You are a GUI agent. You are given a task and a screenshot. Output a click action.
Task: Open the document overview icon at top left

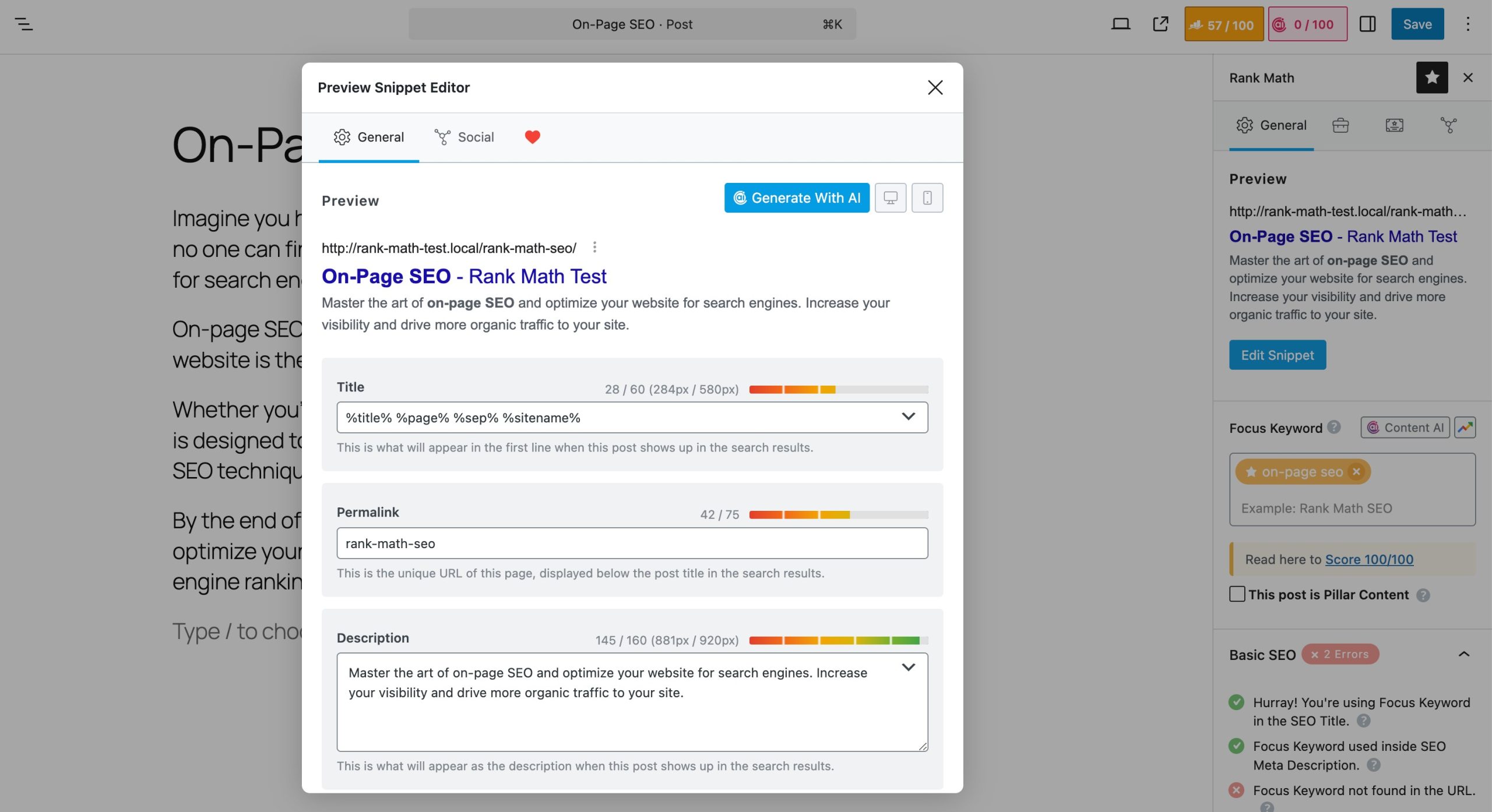pos(24,24)
